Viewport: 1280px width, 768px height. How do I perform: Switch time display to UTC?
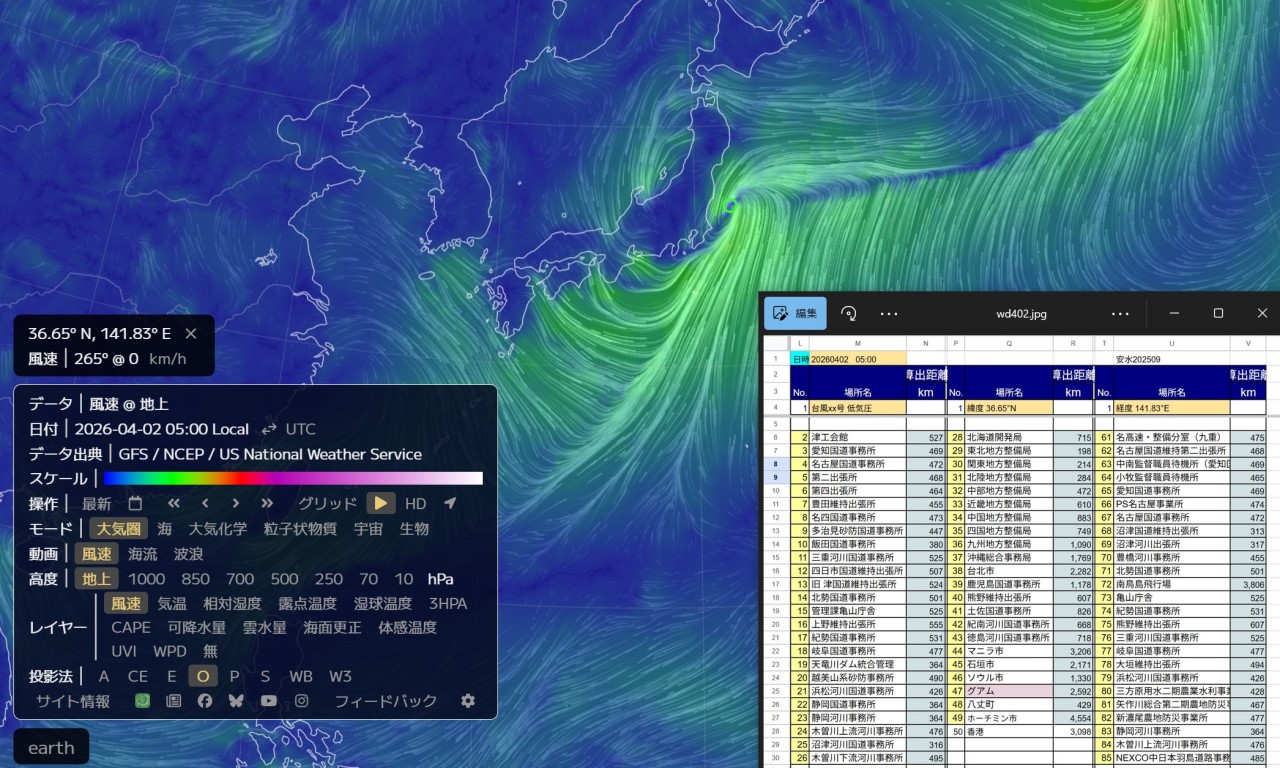click(x=300, y=429)
